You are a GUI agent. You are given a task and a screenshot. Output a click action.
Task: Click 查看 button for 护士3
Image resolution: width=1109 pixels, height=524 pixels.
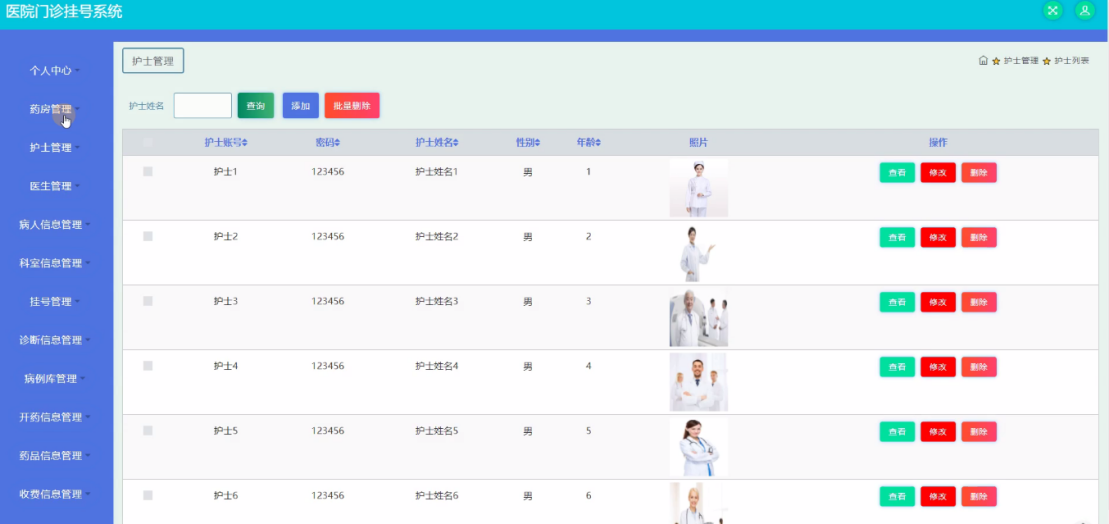[897, 302]
